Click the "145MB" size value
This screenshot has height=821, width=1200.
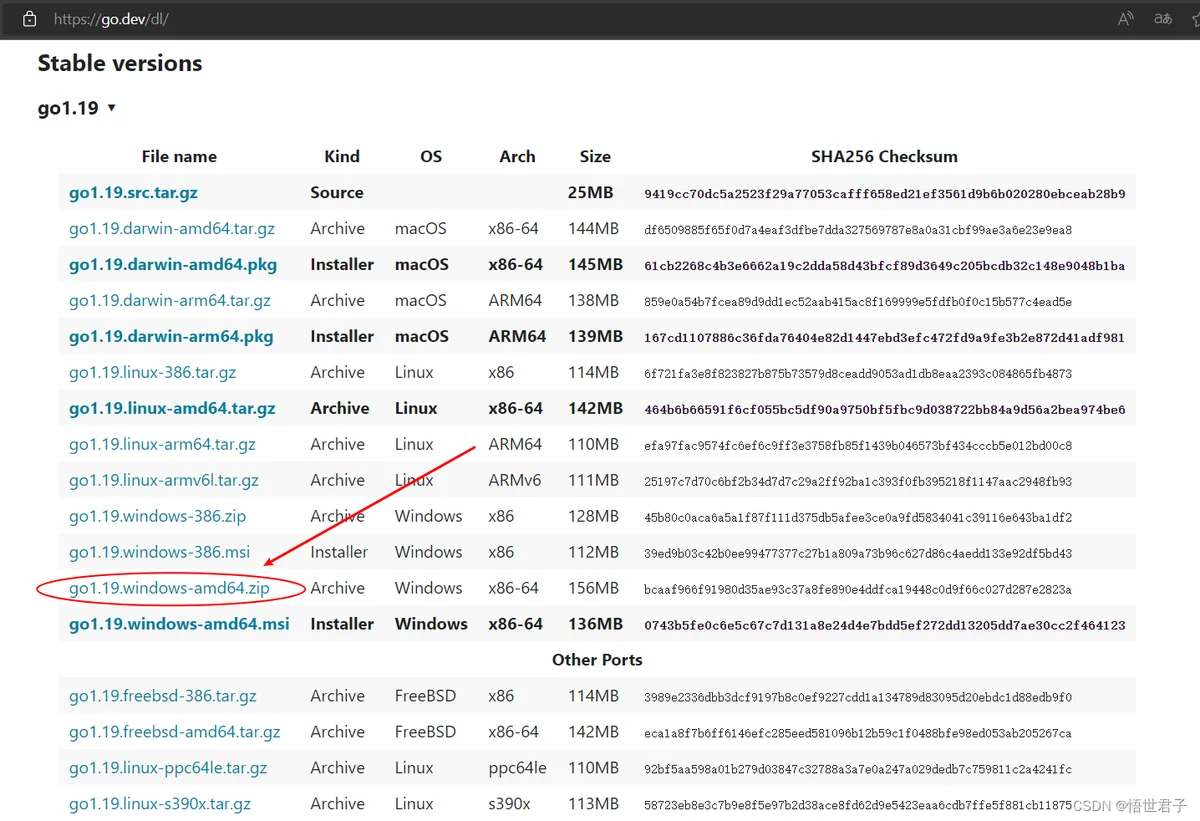595,265
